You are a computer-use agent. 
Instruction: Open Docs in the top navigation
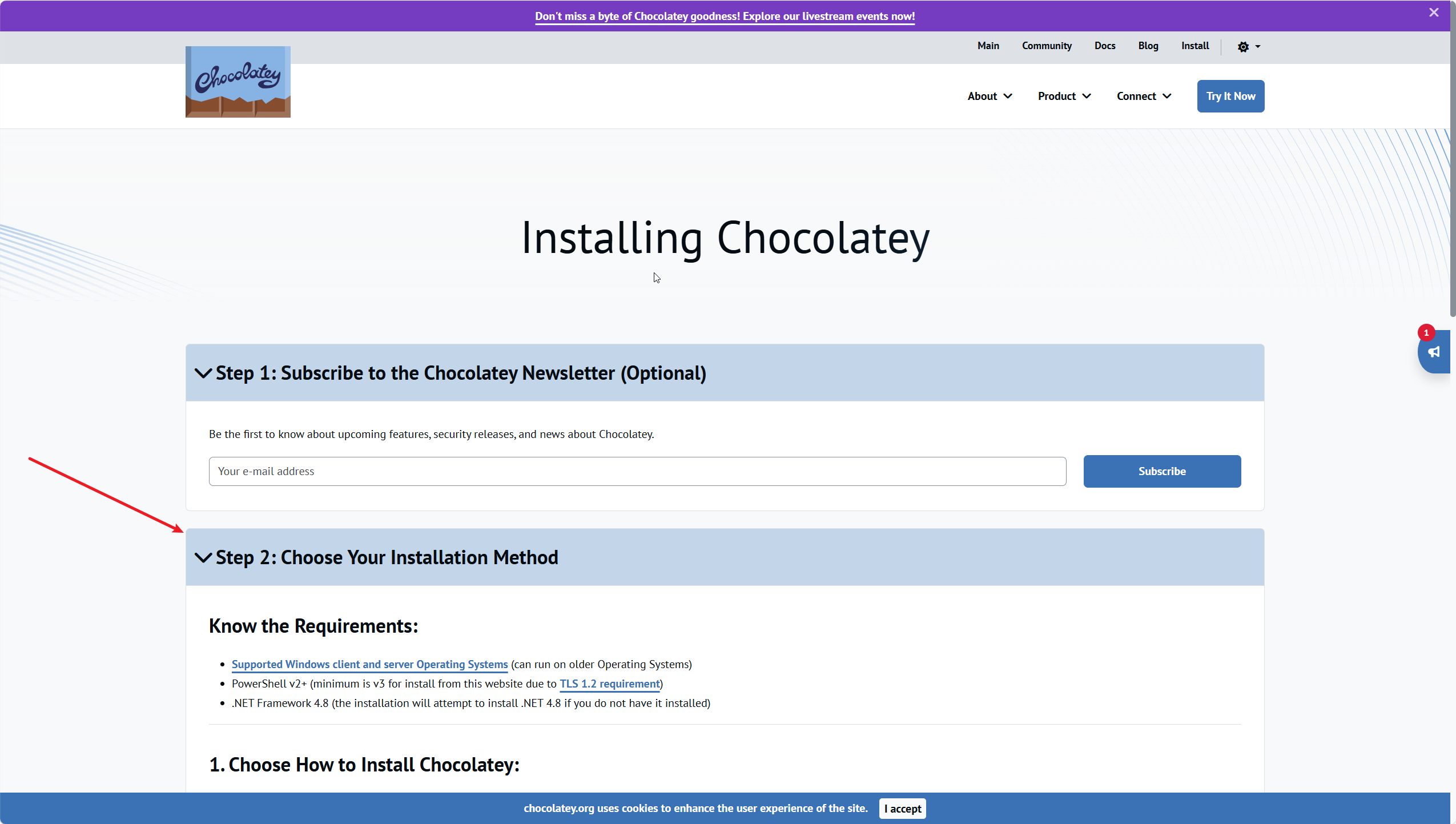(x=1104, y=46)
